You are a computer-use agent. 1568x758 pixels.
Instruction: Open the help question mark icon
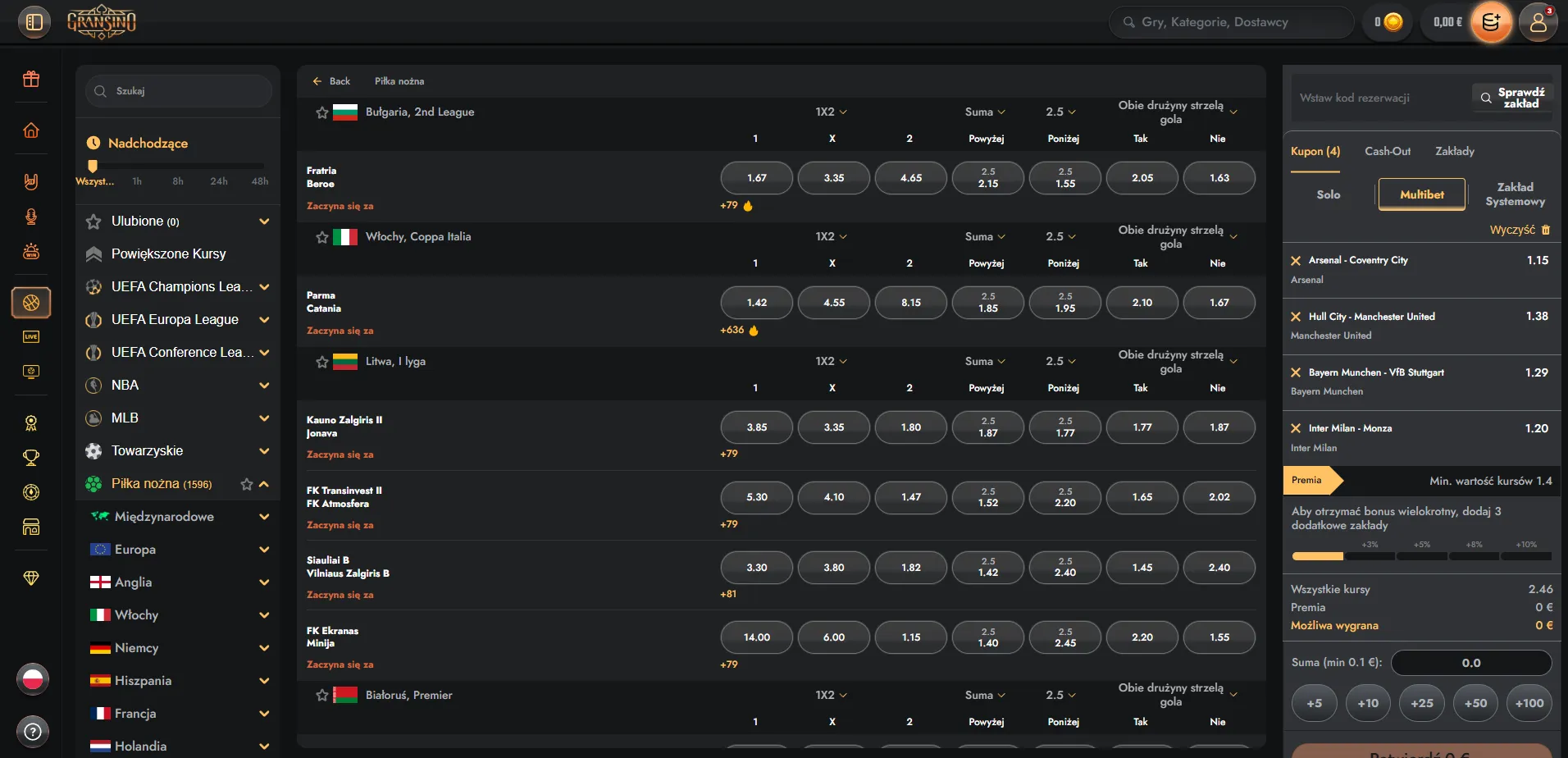[33, 731]
